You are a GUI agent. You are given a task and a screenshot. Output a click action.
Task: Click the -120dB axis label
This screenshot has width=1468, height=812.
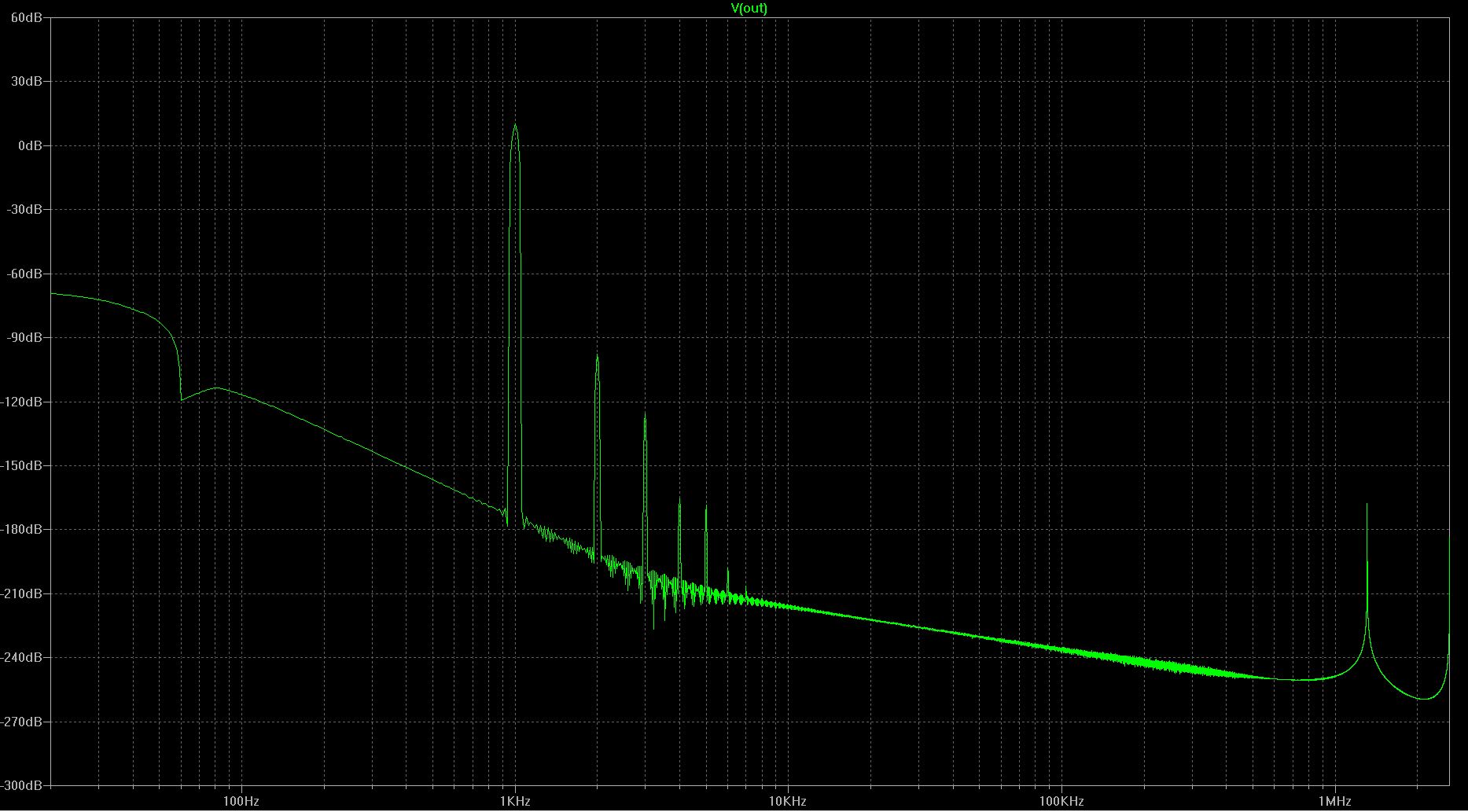(x=22, y=402)
